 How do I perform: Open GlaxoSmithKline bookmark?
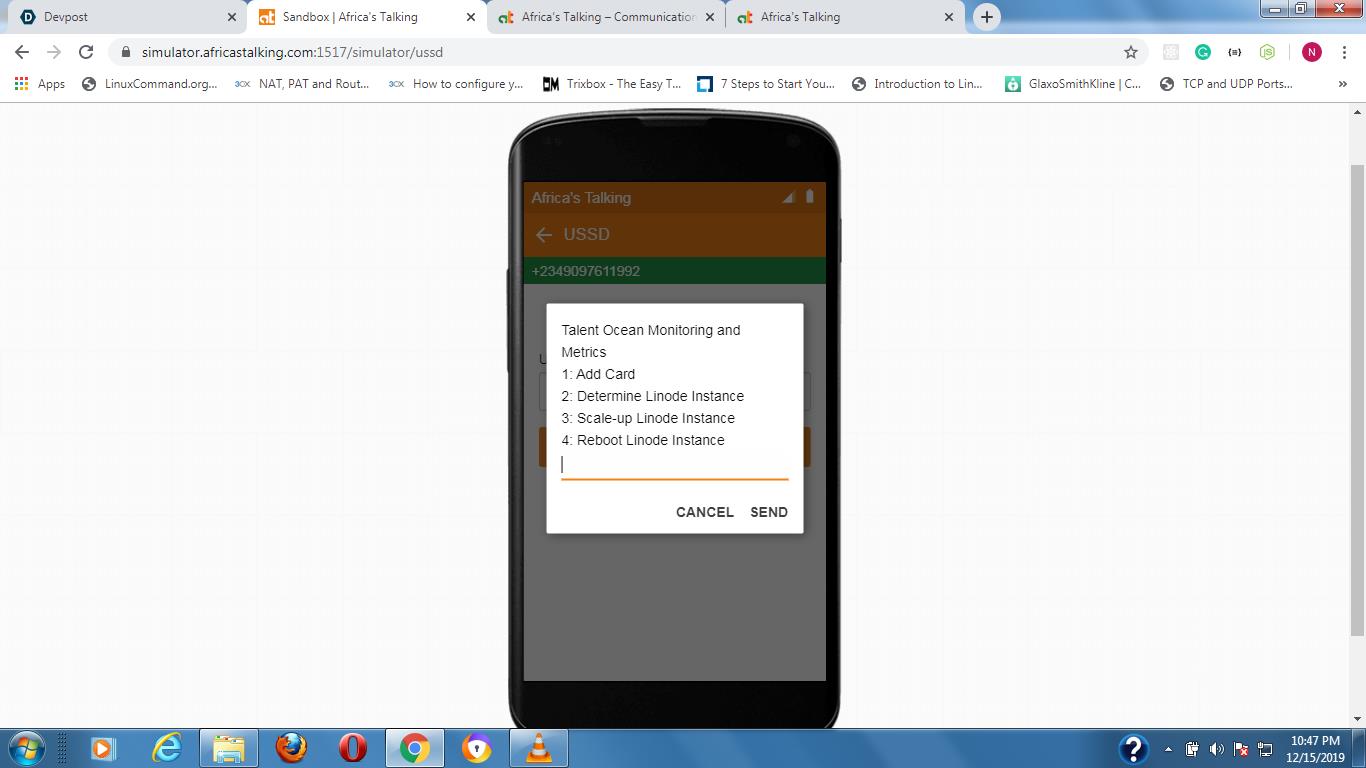click(1074, 84)
